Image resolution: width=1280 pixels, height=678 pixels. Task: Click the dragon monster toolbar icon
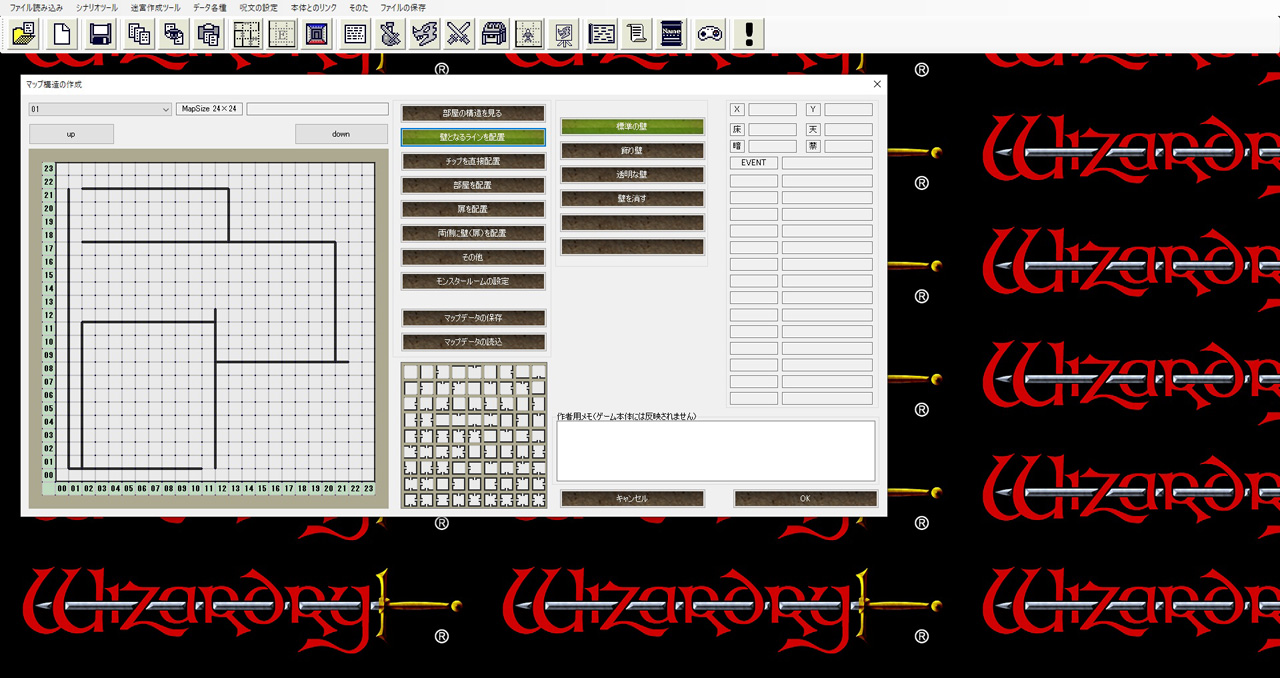(x=424, y=34)
